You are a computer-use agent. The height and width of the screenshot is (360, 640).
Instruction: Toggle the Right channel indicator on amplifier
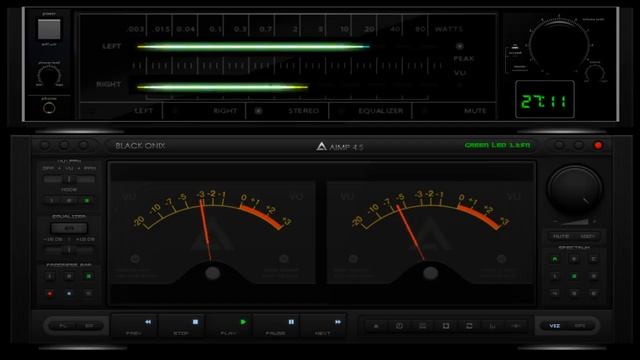(x=204, y=111)
